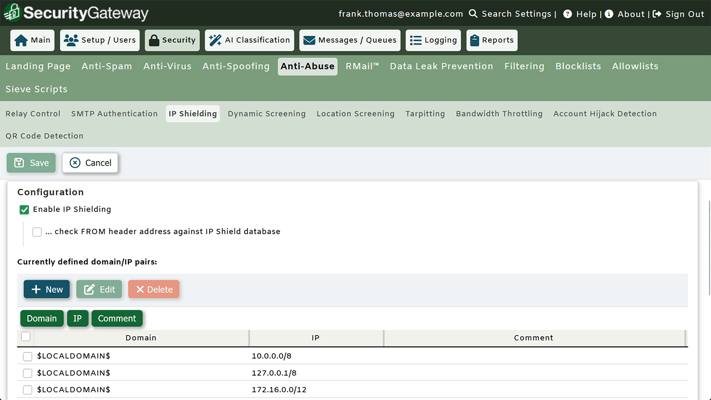Open the RMail section
This screenshot has width=711, height=400.
point(362,66)
